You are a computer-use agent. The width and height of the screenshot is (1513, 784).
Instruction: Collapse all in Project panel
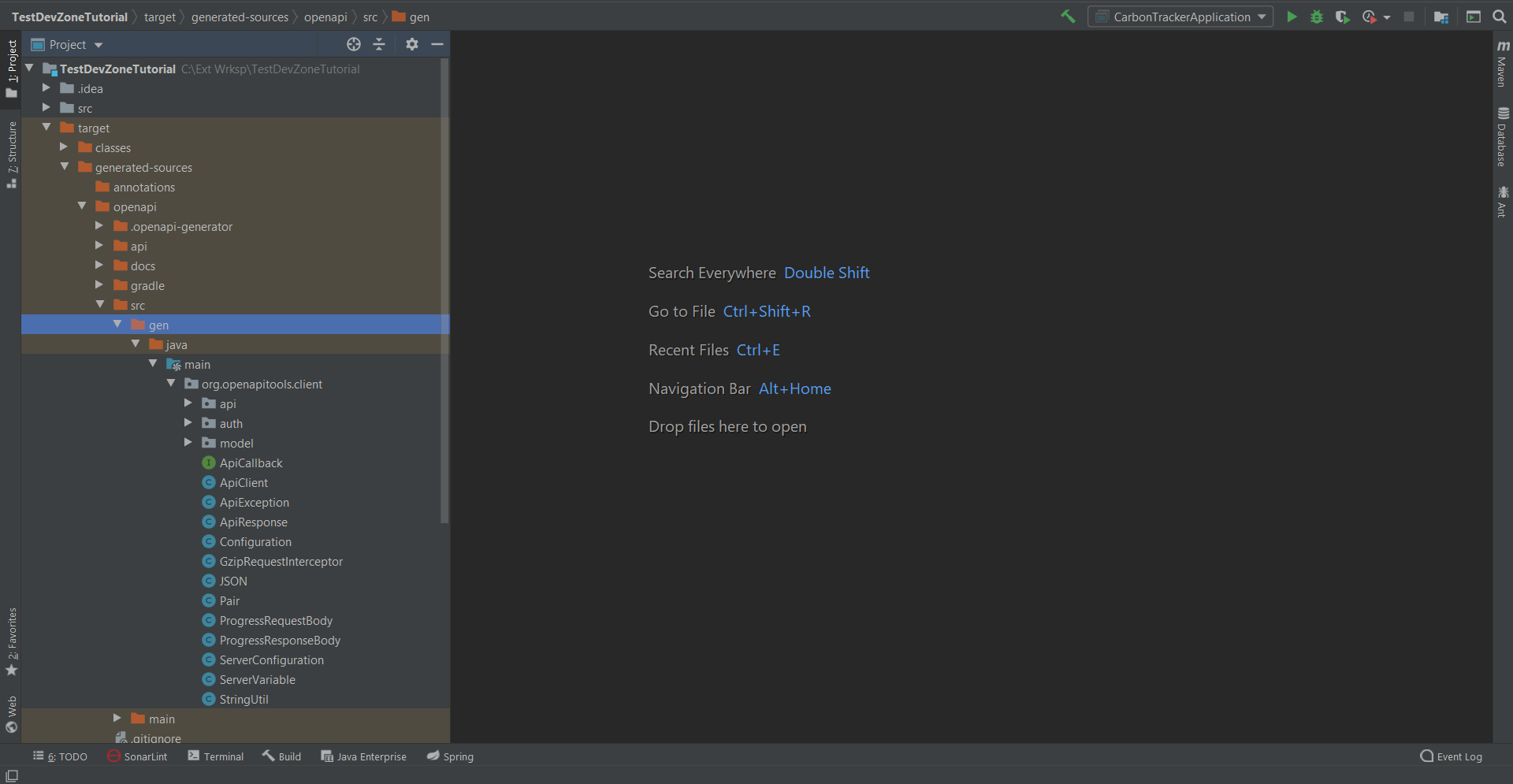pyautogui.click(x=379, y=44)
